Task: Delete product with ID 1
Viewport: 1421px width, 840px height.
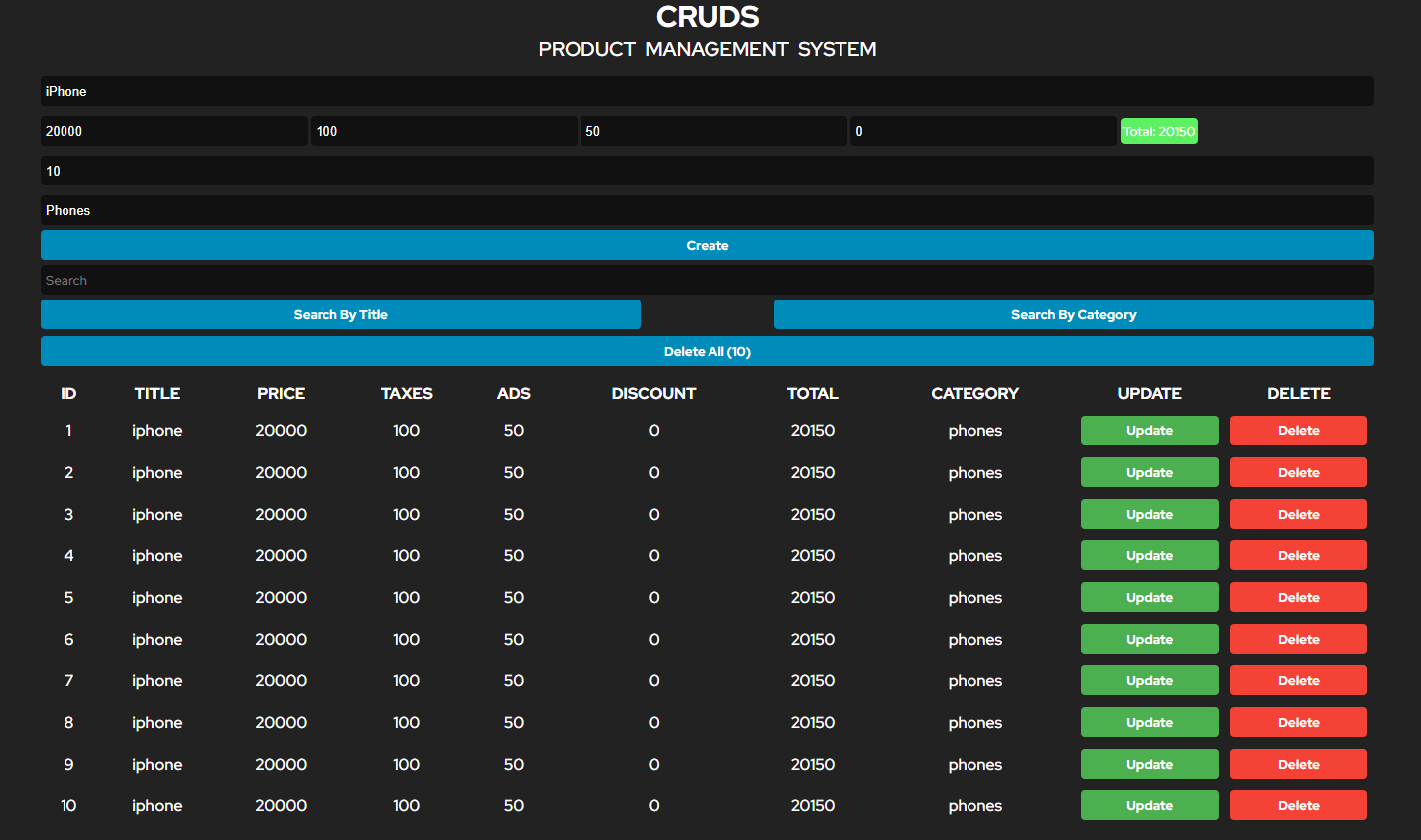Action: 1298,430
